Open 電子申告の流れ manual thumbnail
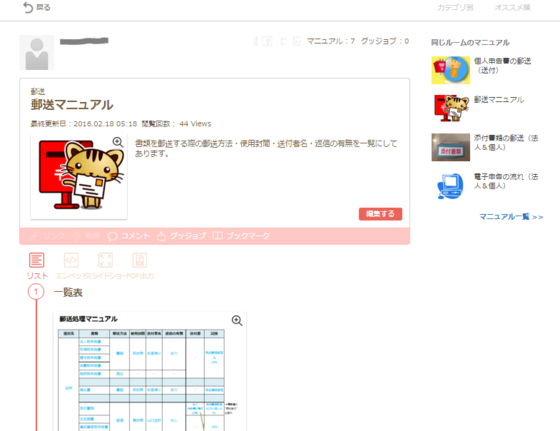The width and height of the screenshot is (560, 431). [451, 186]
